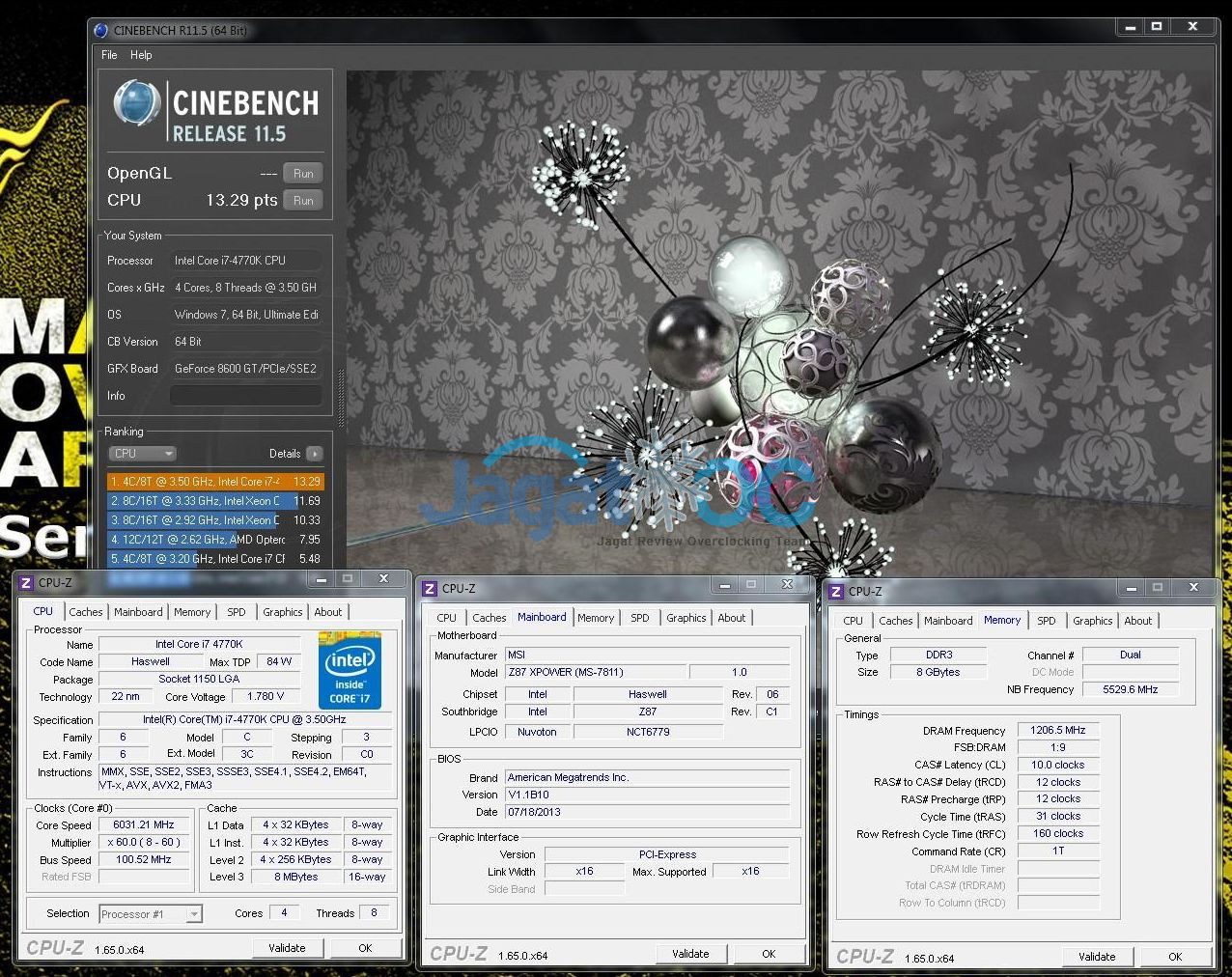
Task: Click the CPU-Z icon in Mainboard window title bar
Action: (x=430, y=588)
